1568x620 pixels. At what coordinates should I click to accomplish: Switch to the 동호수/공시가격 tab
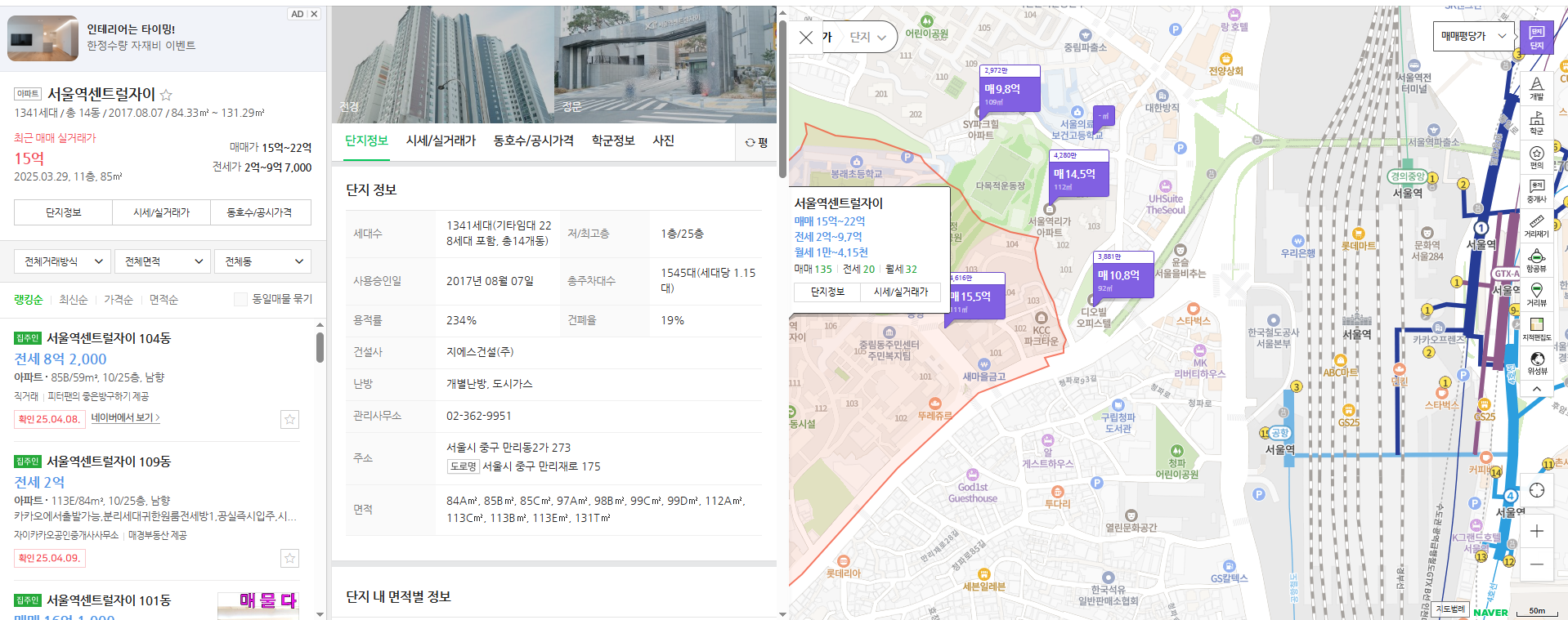533,141
